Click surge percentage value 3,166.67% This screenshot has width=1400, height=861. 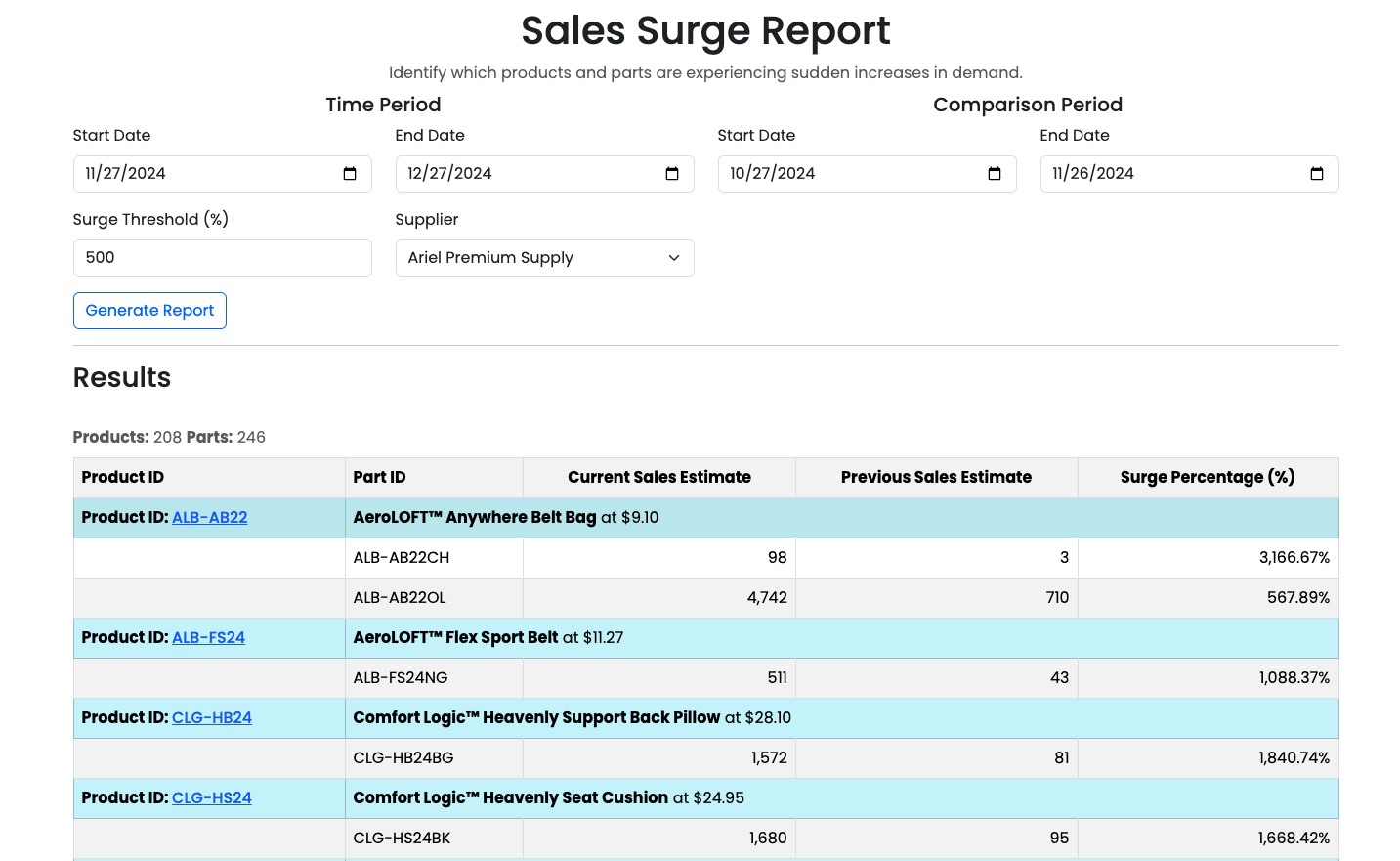(x=1294, y=558)
